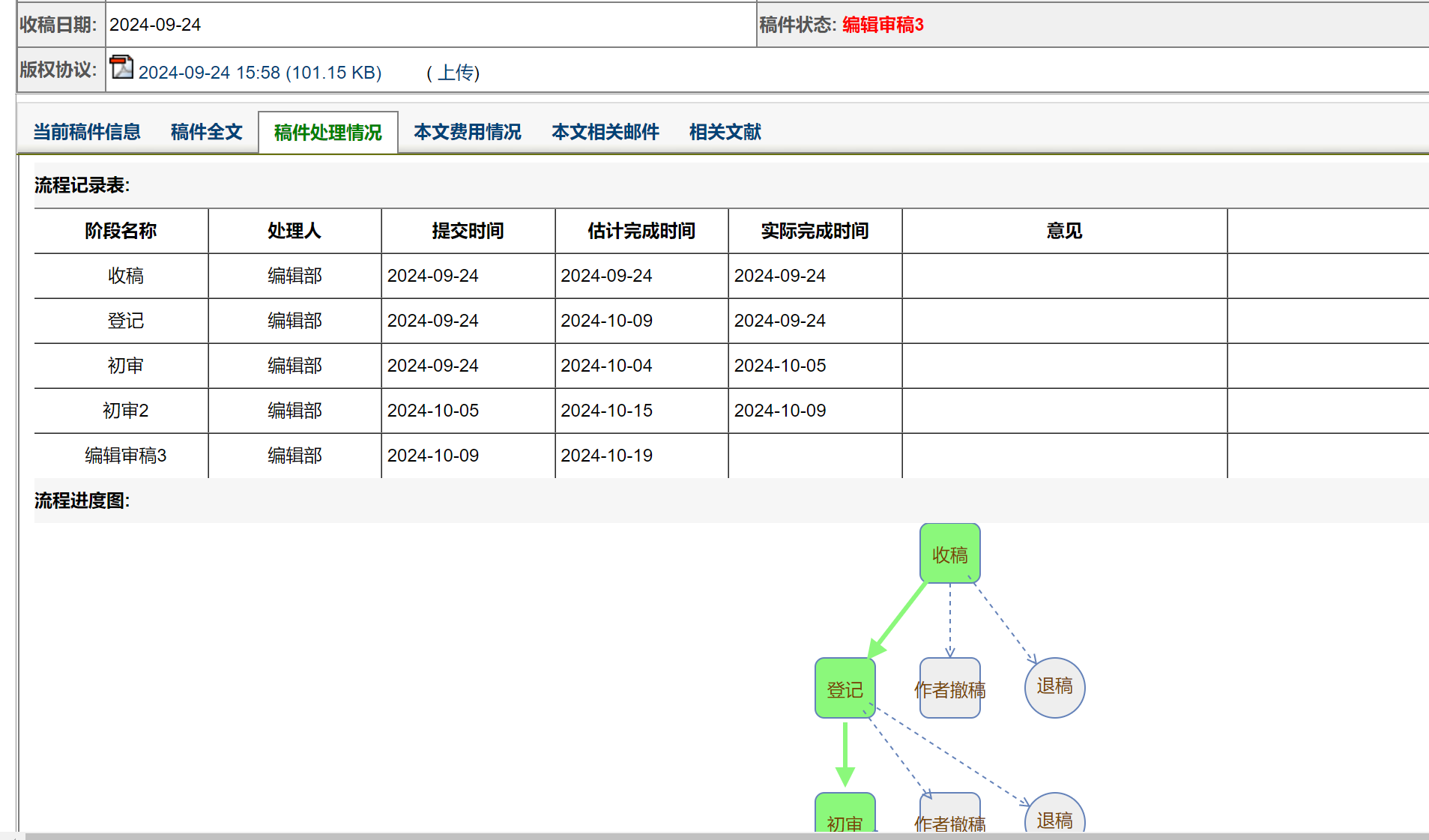Click the 意见 column header
The width and height of the screenshot is (1429, 840).
coord(1064,231)
